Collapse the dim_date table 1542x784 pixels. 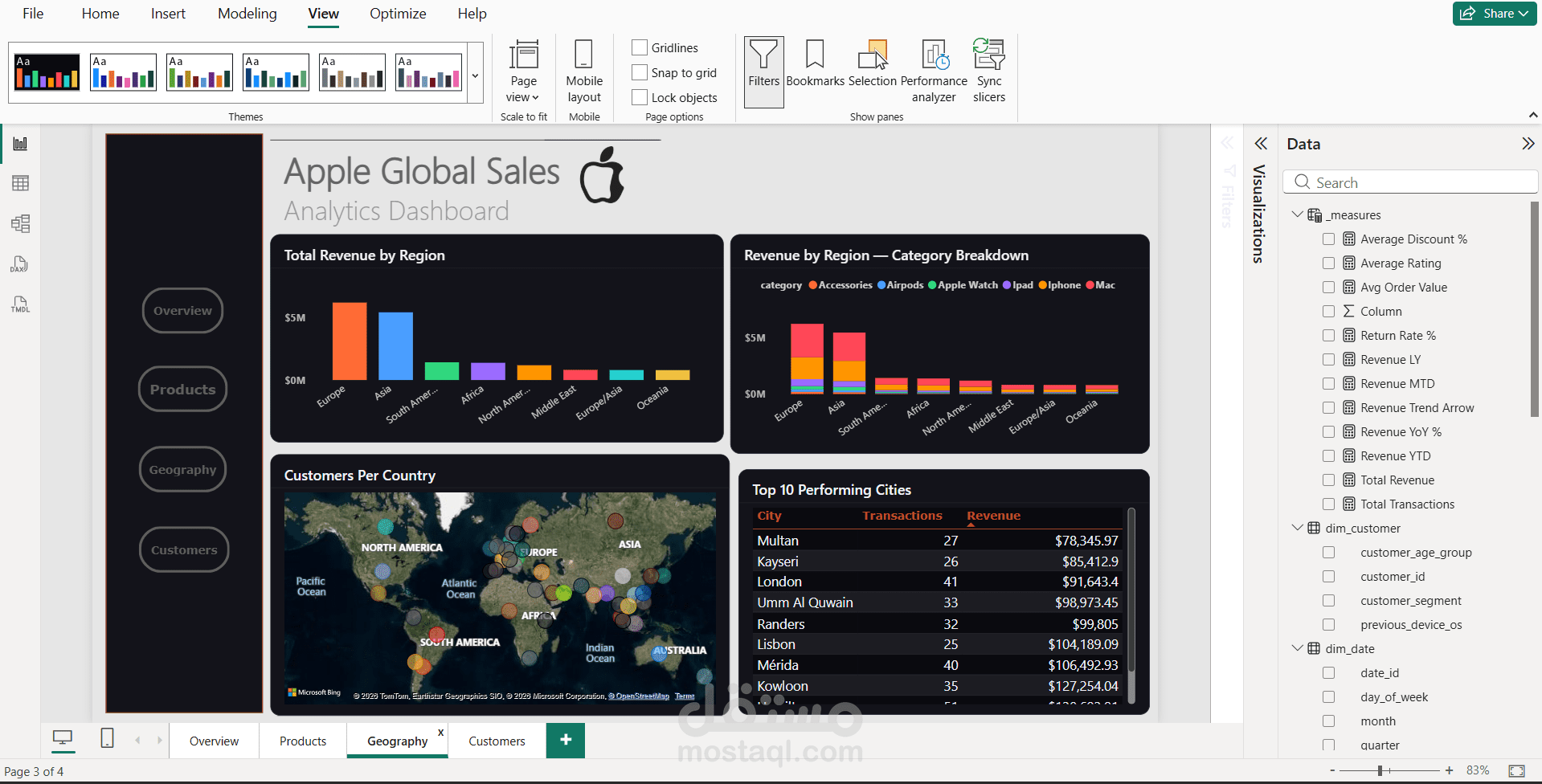click(x=1297, y=648)
